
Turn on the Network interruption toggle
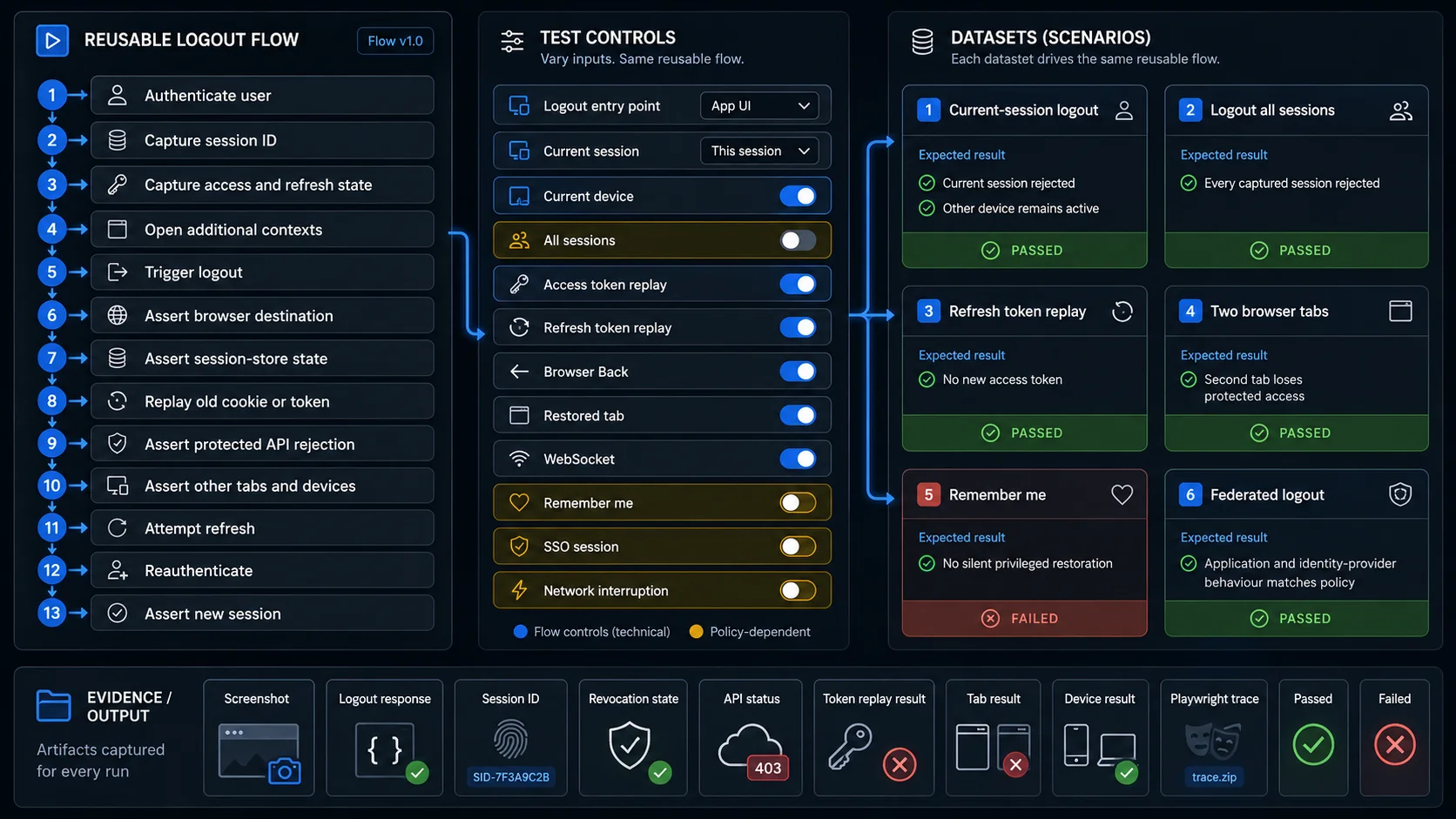[x=798, y=591]
